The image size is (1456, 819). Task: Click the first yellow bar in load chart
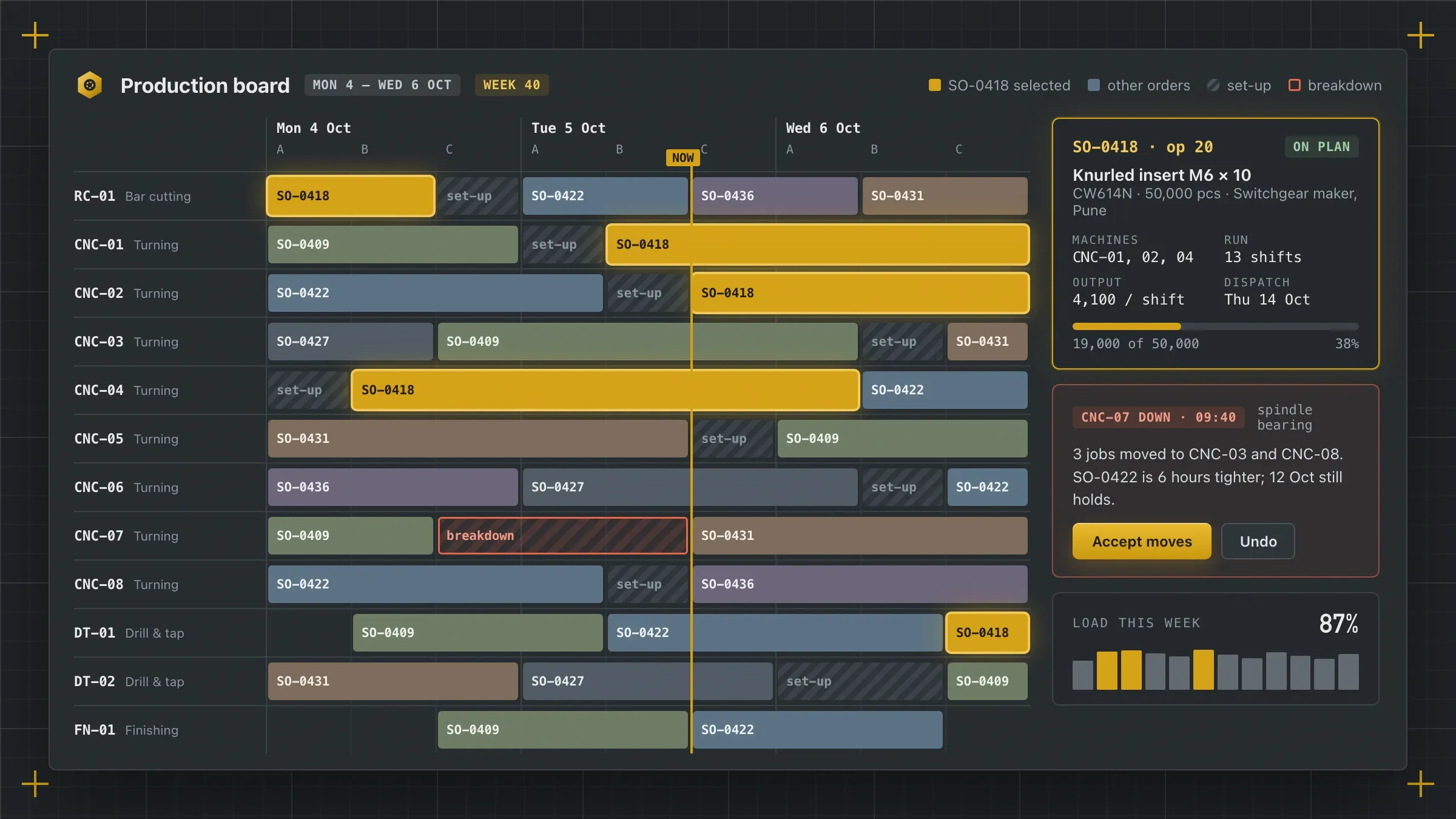[1107, 670]
